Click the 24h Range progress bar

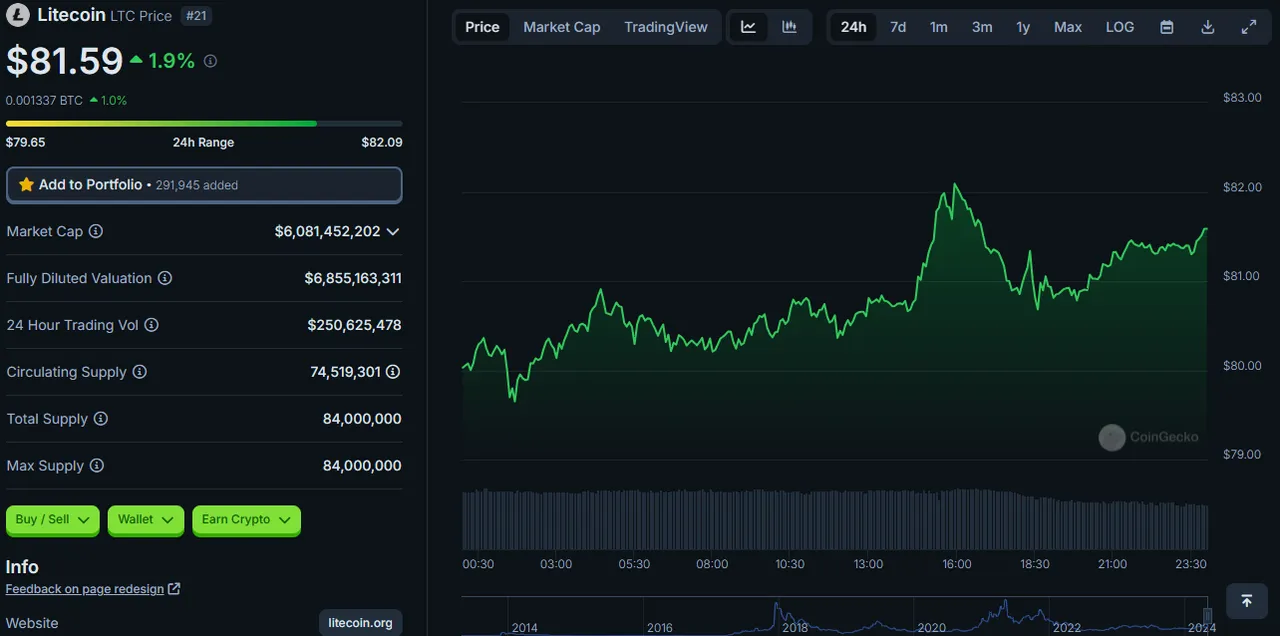tap(204, 124)
